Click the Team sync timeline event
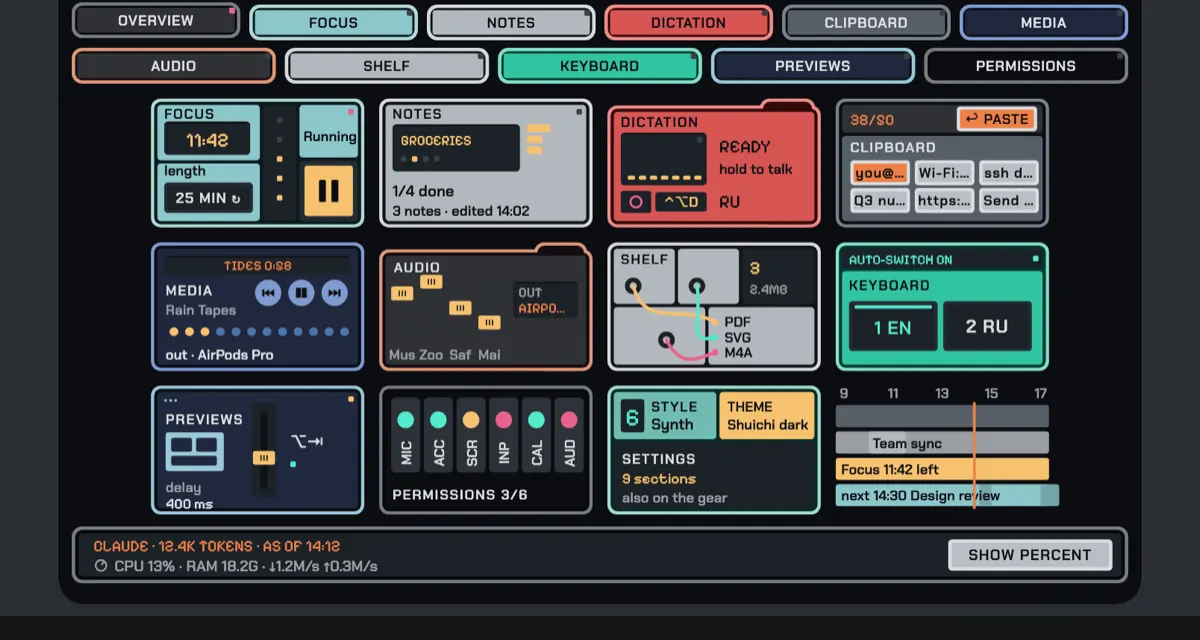 click(x=942, y=443)
